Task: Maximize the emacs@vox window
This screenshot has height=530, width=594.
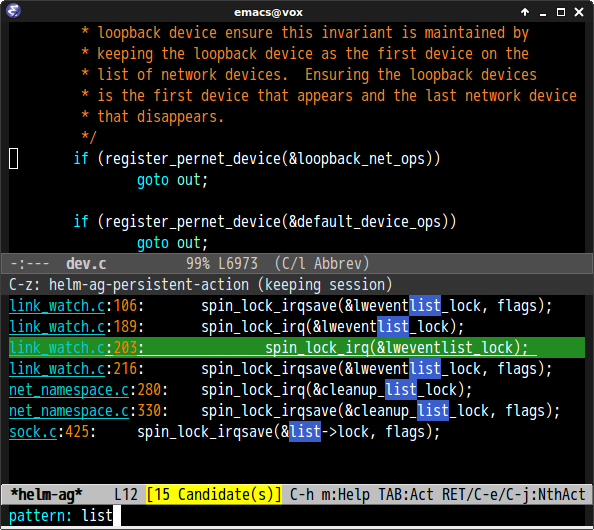Action: tap(561, 12)
